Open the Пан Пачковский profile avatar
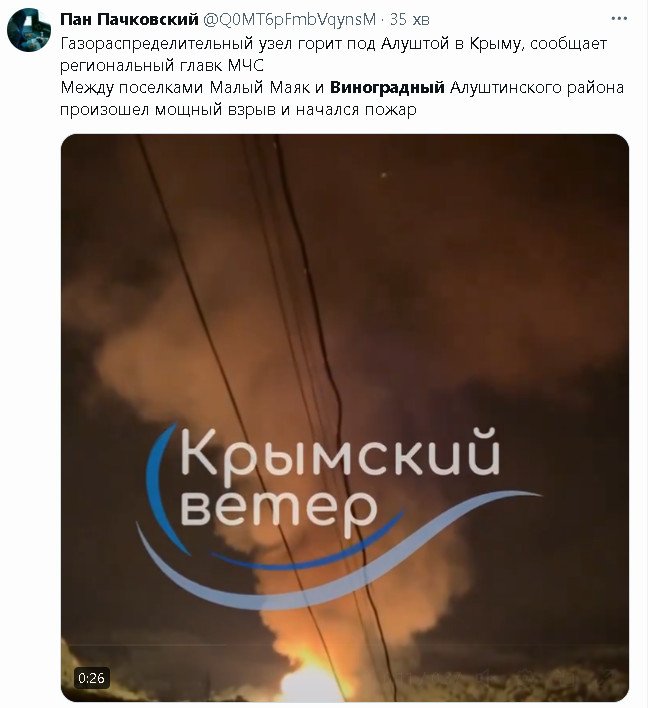This screenshot has width=656, height=708. pos(29,30)
